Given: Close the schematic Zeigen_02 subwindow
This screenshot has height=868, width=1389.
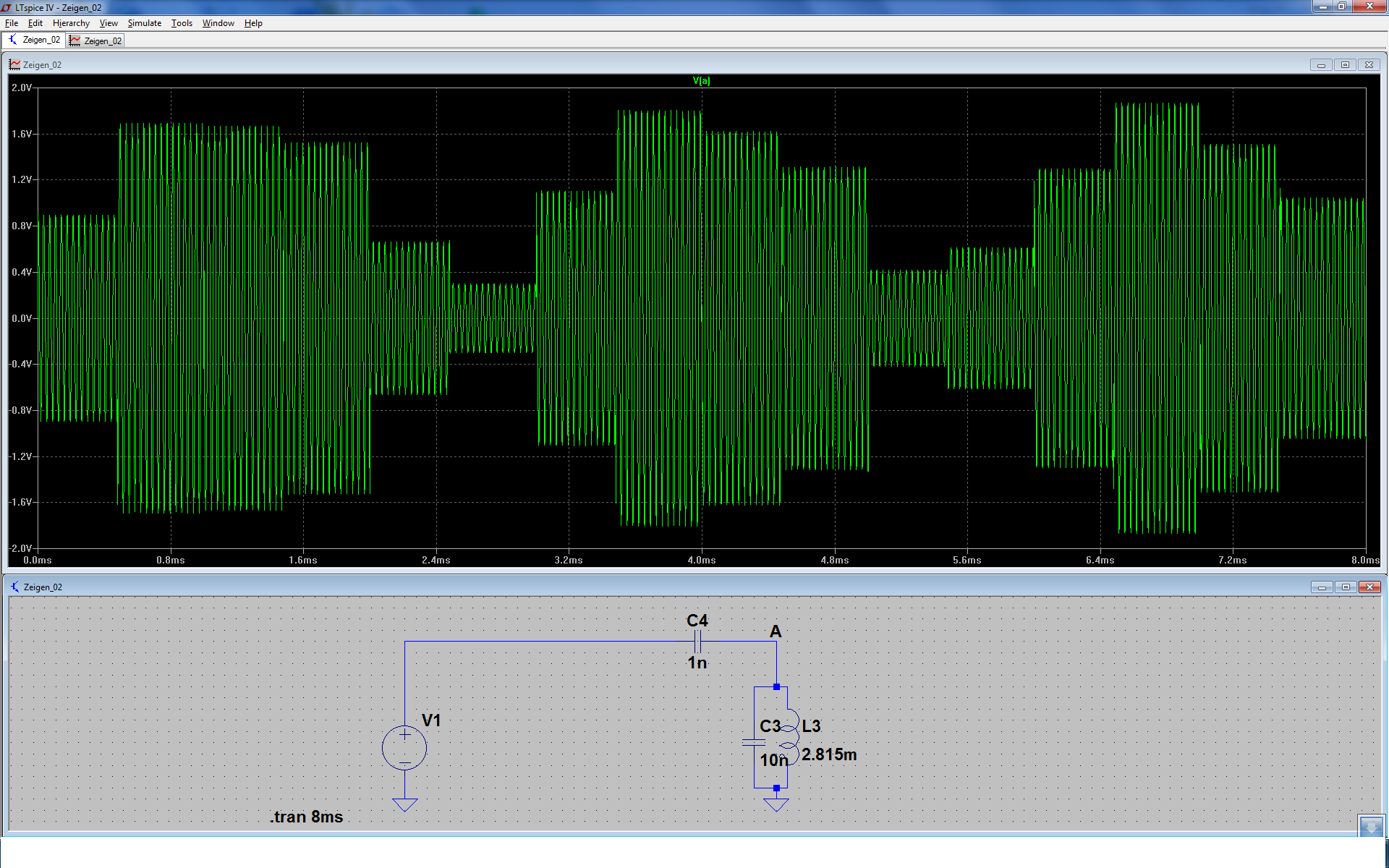Looking at the screenshot, I should [x=1369, y=587].
